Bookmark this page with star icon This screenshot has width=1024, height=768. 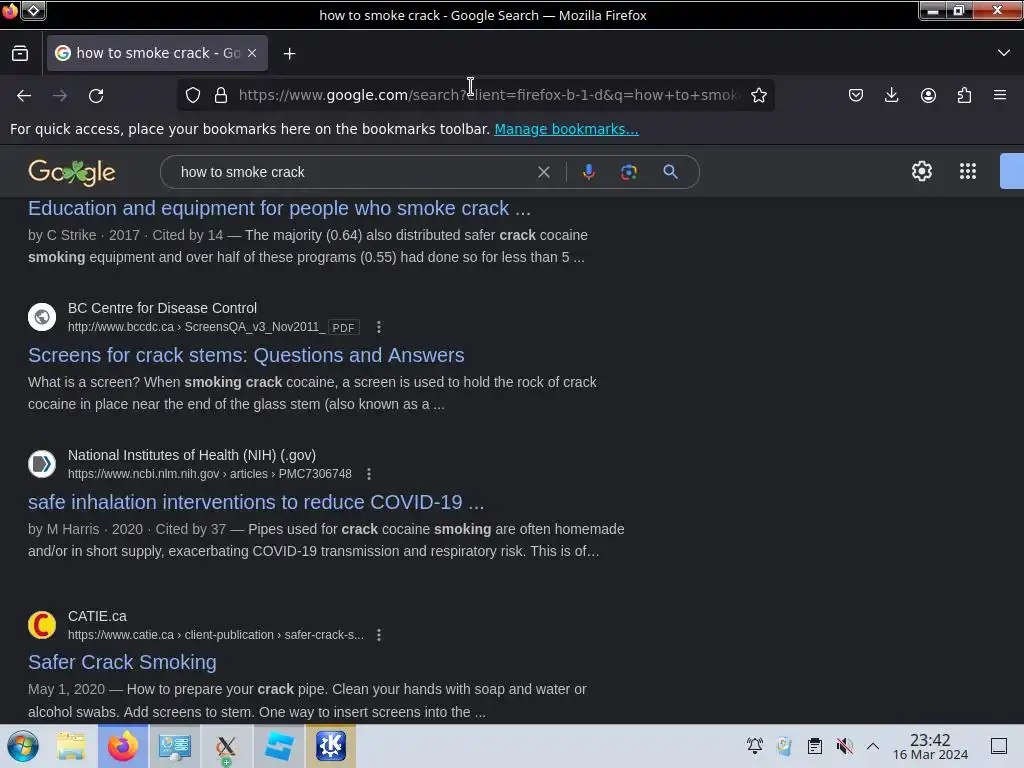[758, 95]
